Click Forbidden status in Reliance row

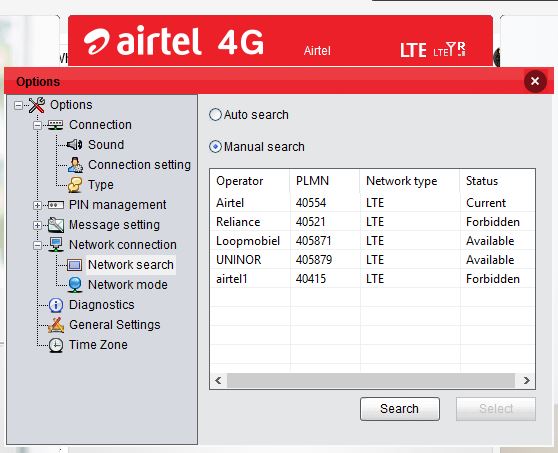pyautogui.click(x=493, y=222)
